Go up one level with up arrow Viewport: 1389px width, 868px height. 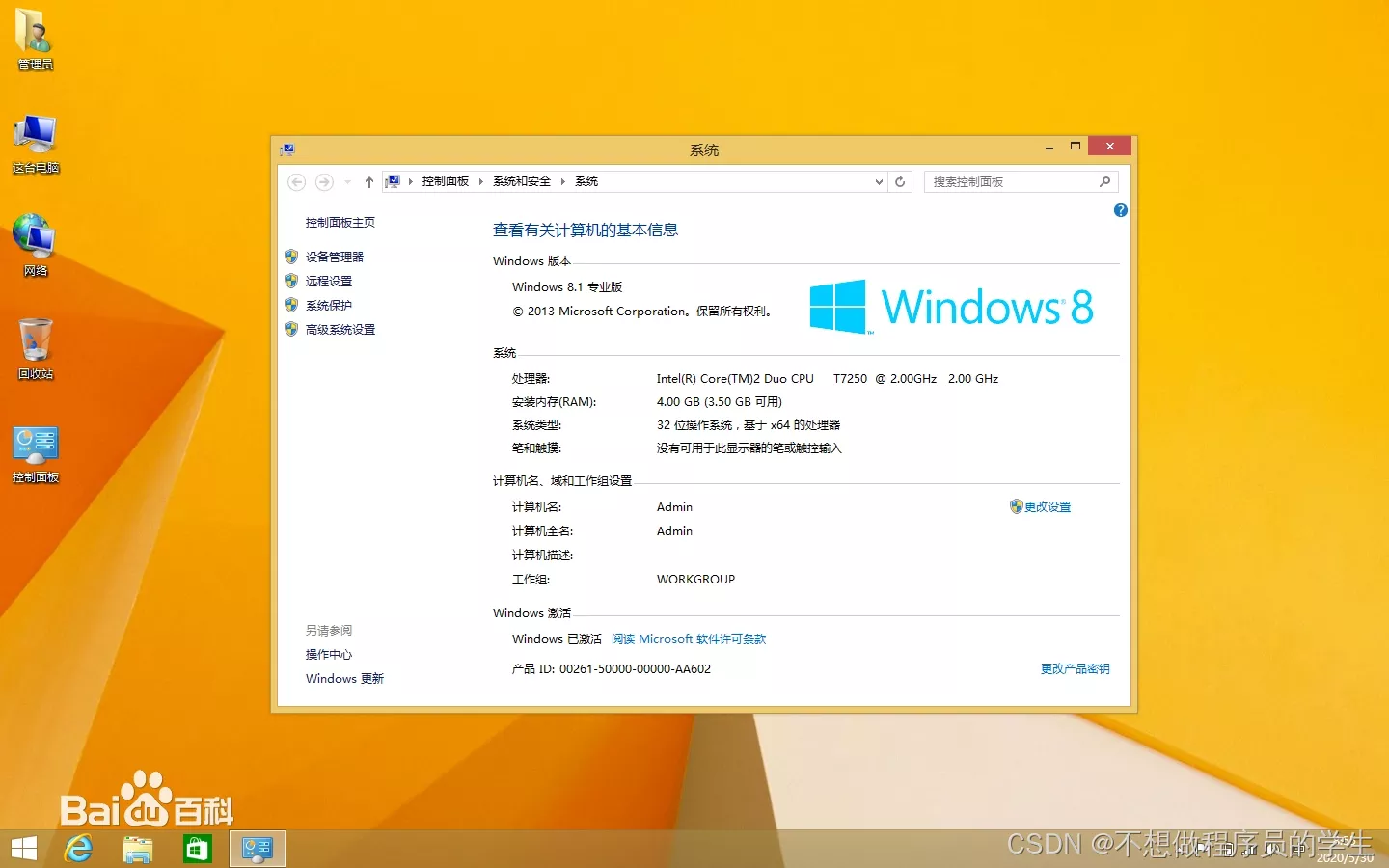tap(368, 181)
